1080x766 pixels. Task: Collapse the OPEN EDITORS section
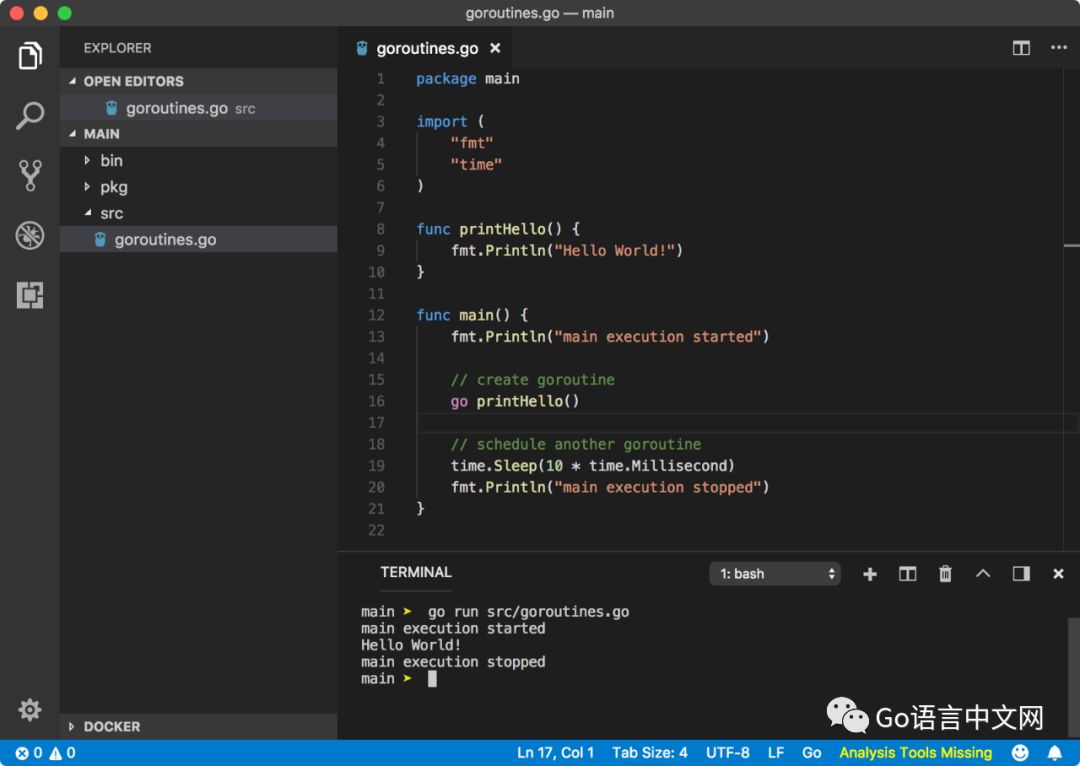[198, 81]
